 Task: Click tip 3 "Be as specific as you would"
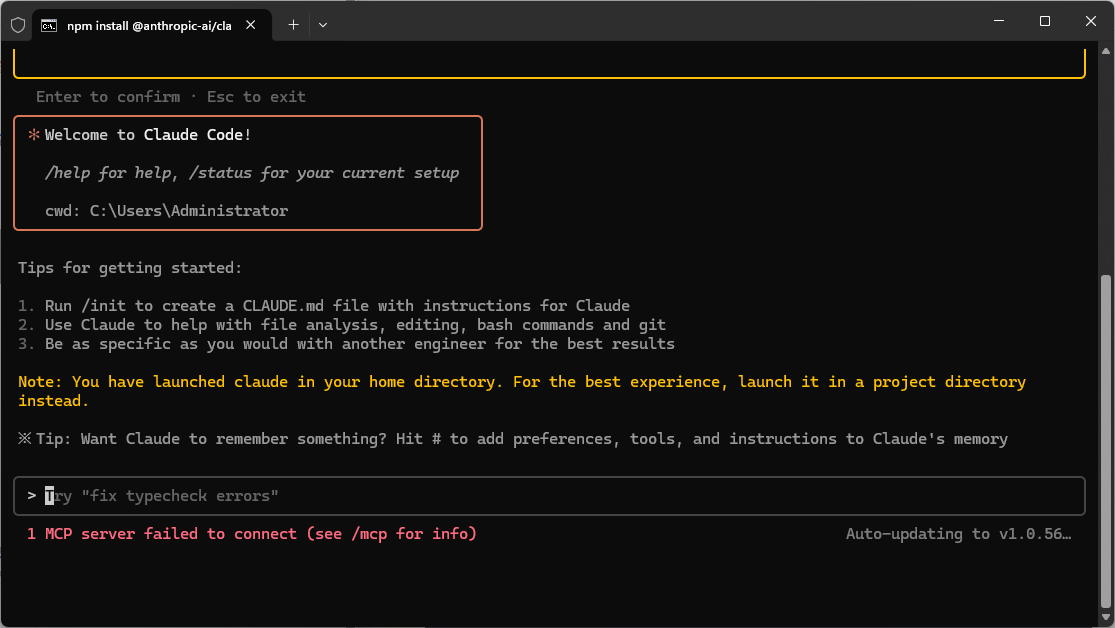click(x=346, y=344)
